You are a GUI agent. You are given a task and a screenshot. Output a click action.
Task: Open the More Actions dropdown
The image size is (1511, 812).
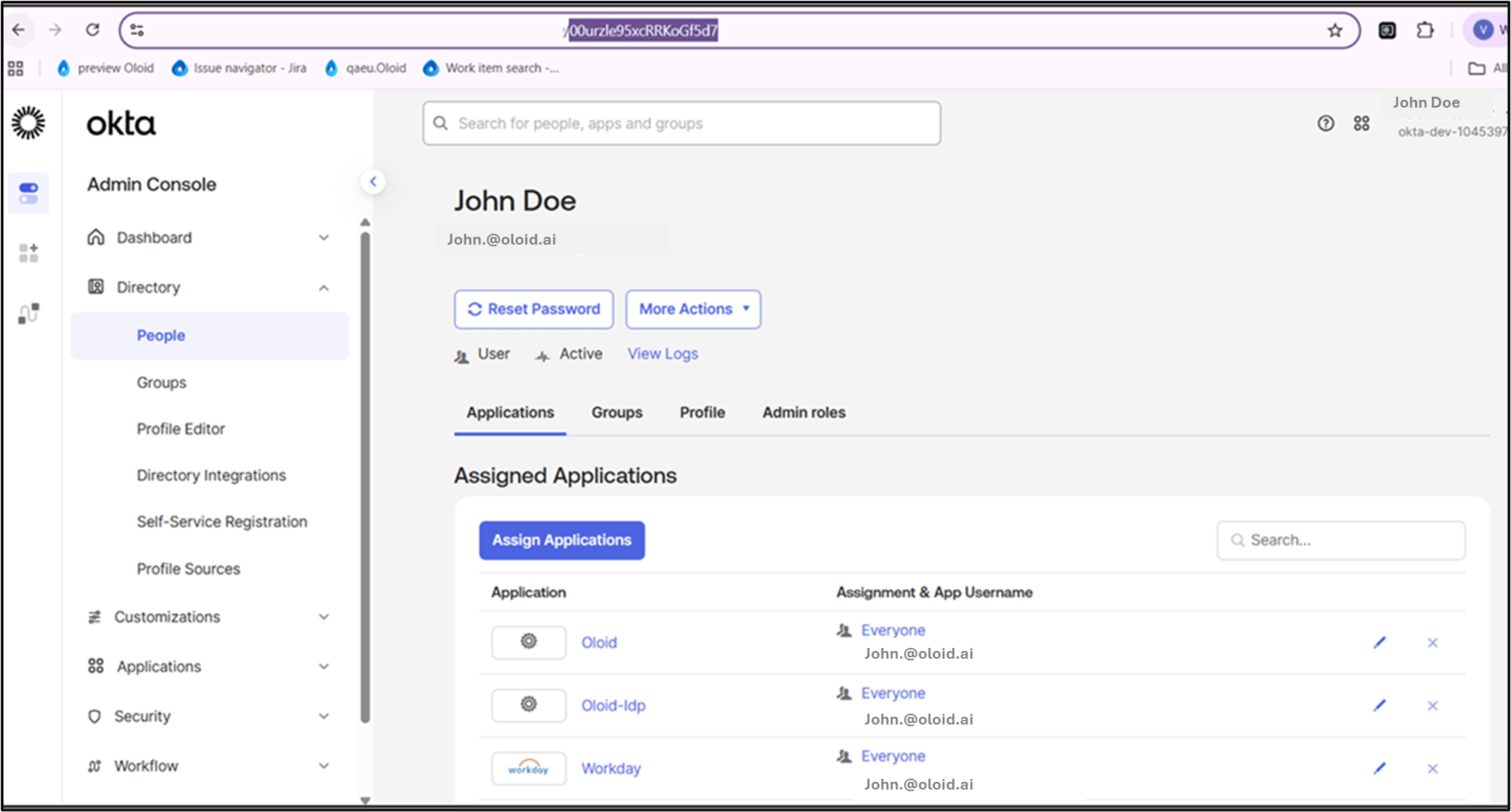pos(694,309)
